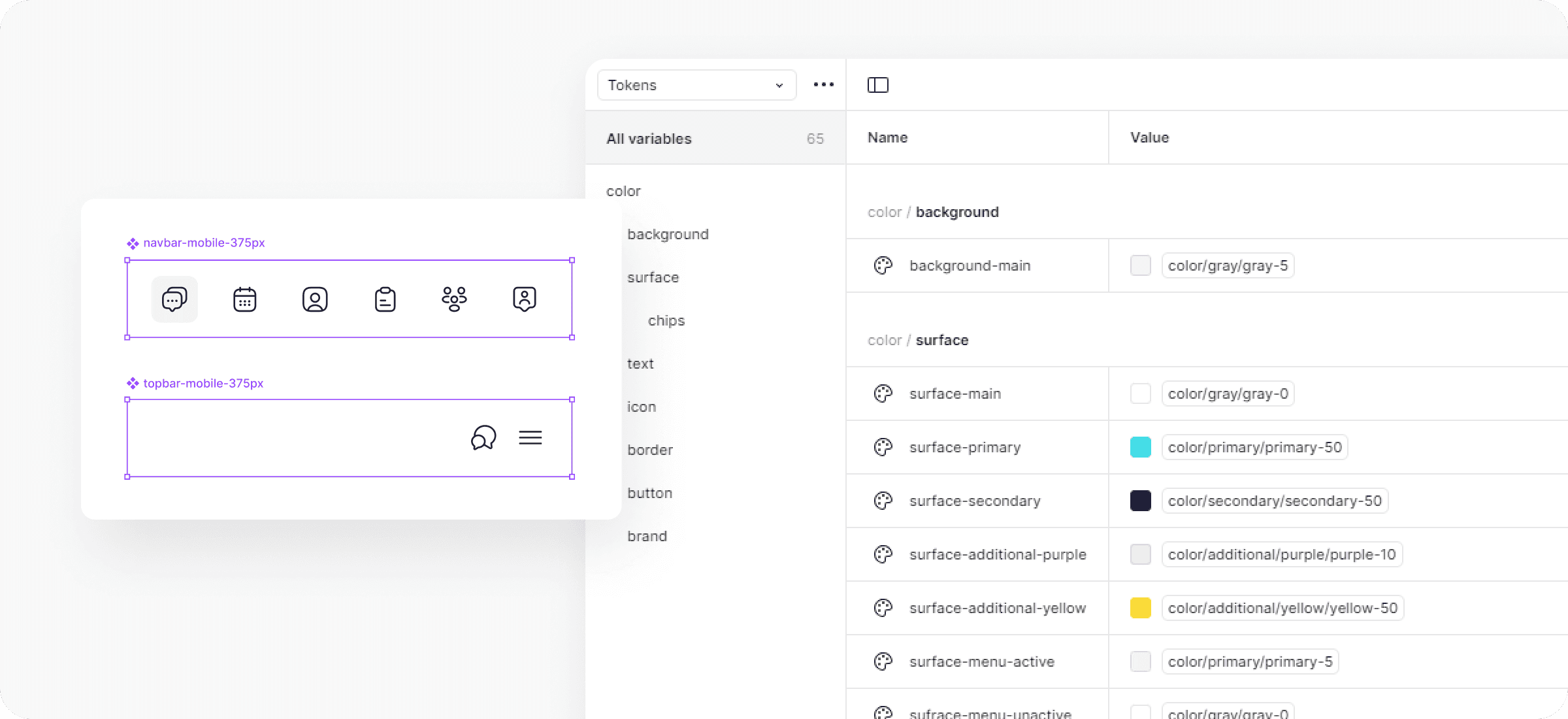Click the speech bubble topbar icon
This screenshot has height=719, width=1568.
coord(483,437)
